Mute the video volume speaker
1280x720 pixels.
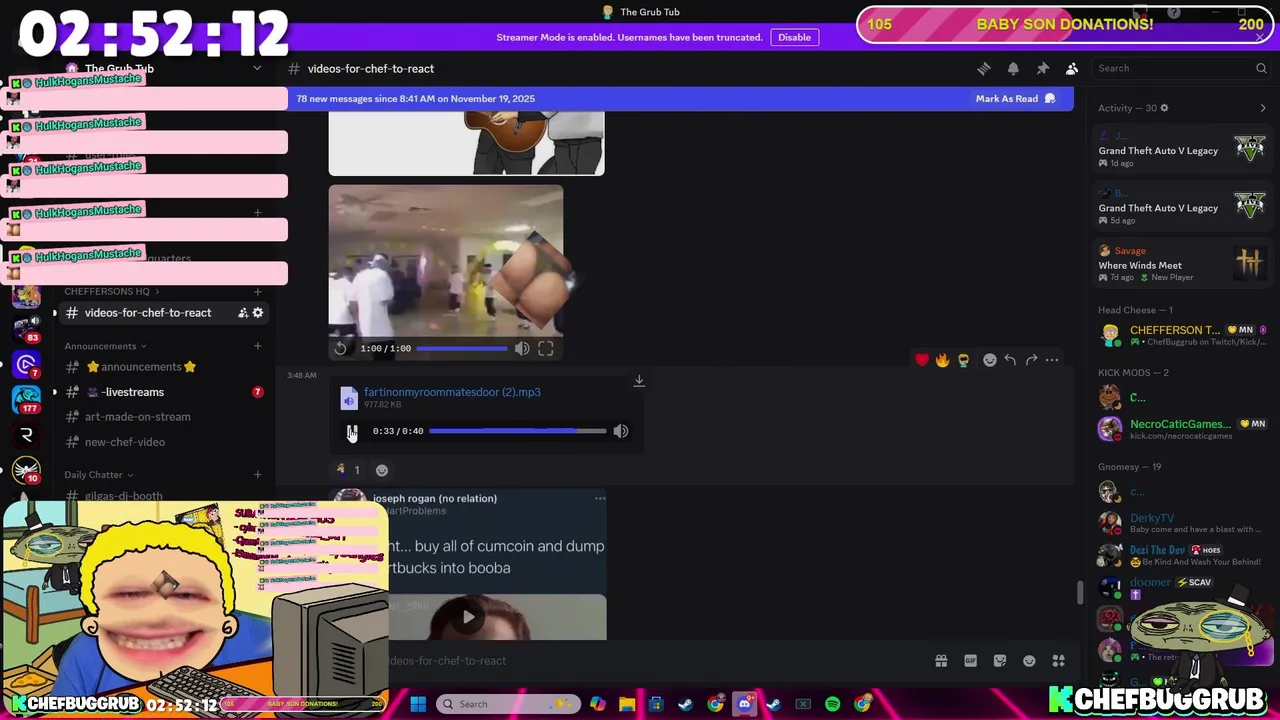point(522,348)
